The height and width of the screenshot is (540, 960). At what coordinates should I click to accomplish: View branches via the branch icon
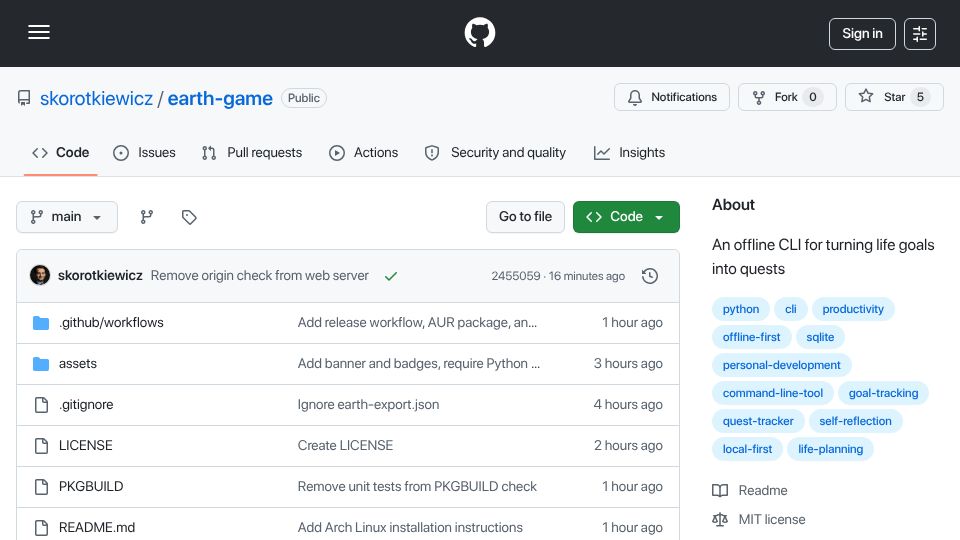coord(146,217)
